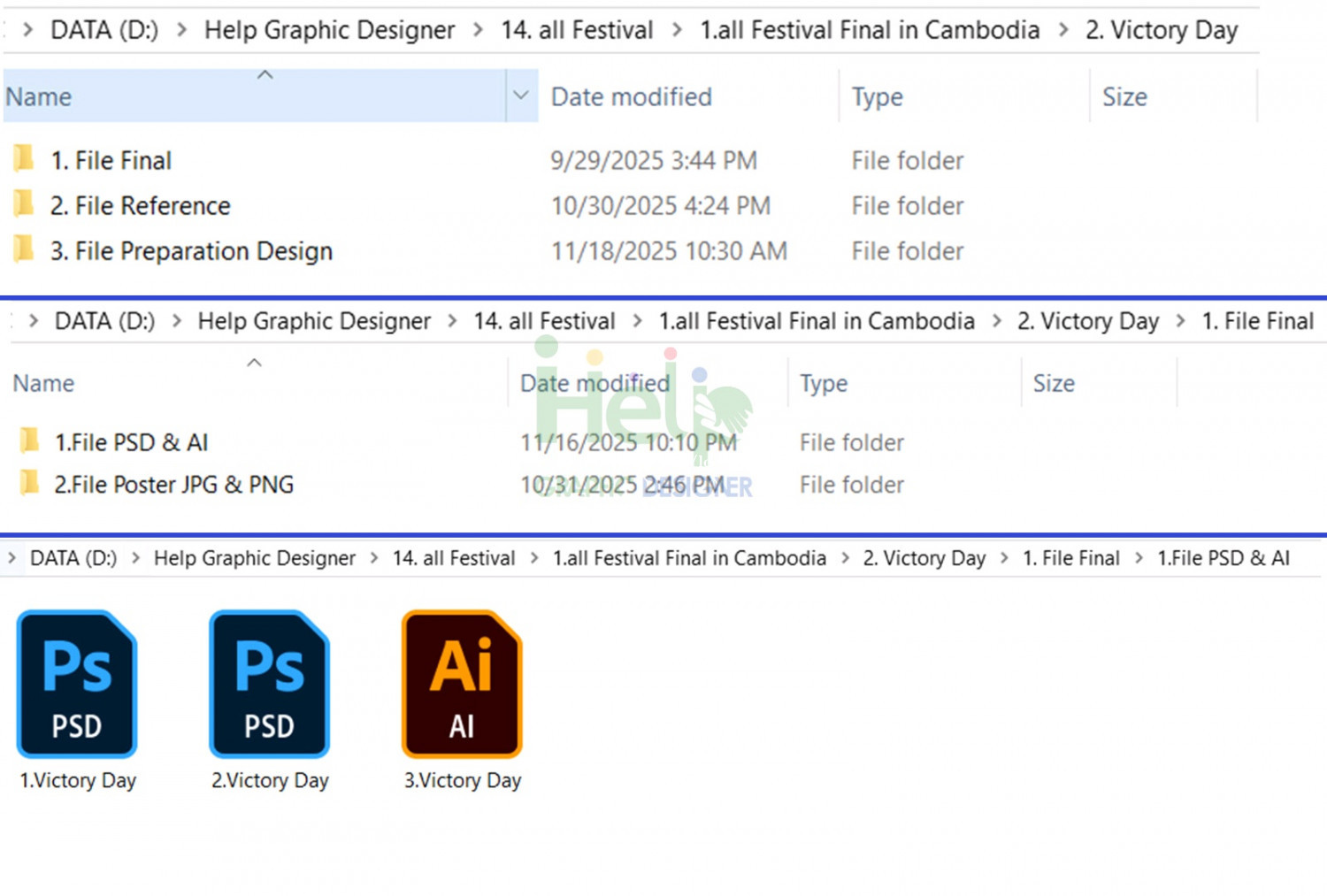Click Size column header in top list
The width and height of the screenshot is (1327, 896).
click(1124, 96)
